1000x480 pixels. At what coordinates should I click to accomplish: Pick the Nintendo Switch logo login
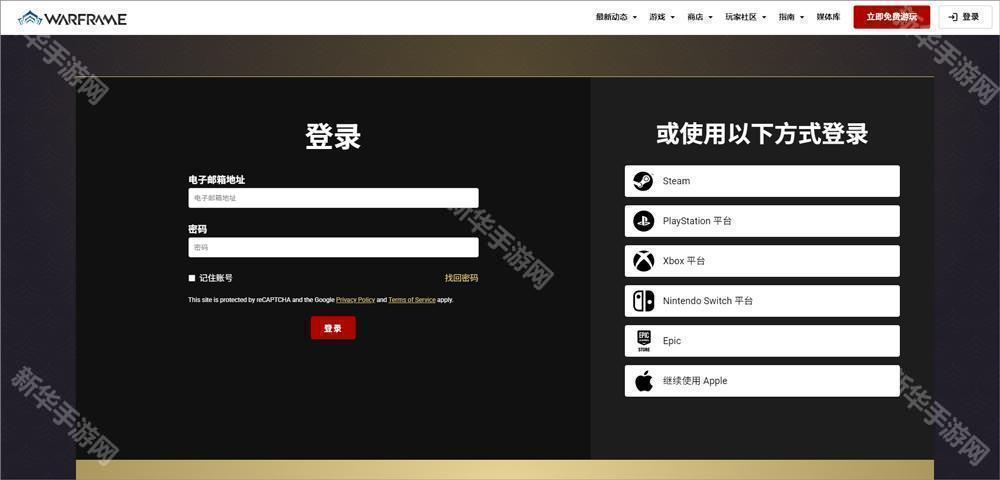tap(643, 301)
